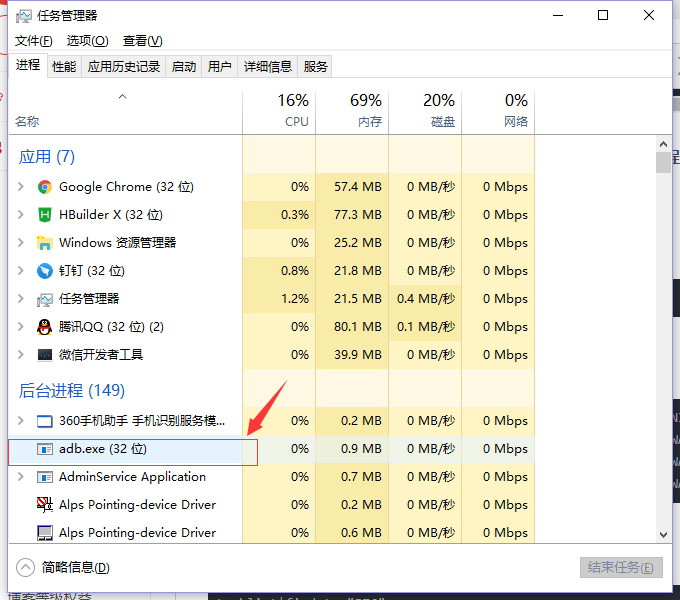Switch to the 服务 tab
This screenshot has height=600, width=680.
[315, 67]
